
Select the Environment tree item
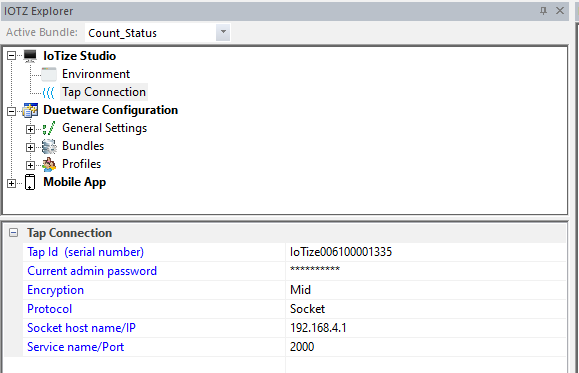[96, 74]
